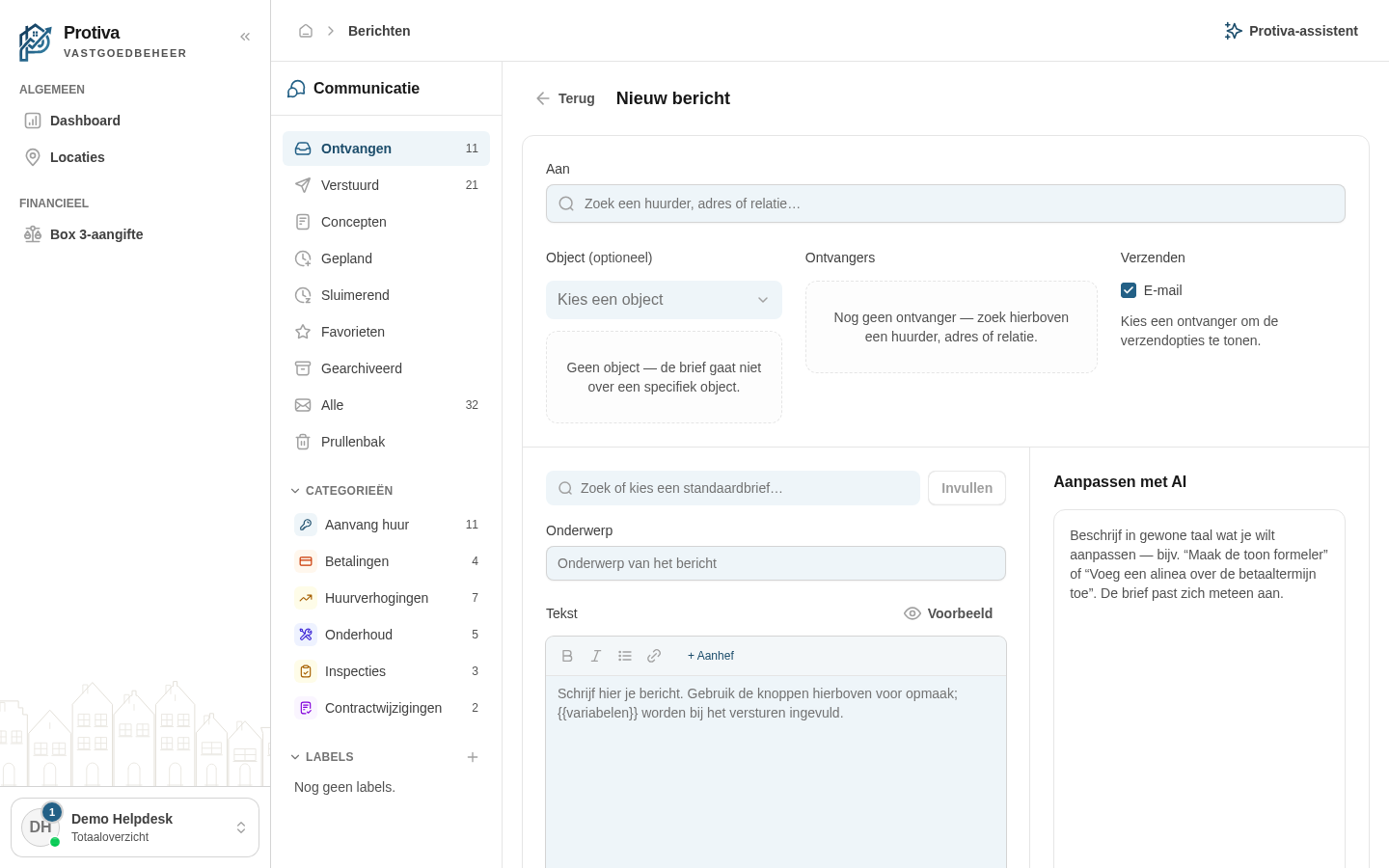
Task: Open the Concepten folder
Action: (386, 222)
